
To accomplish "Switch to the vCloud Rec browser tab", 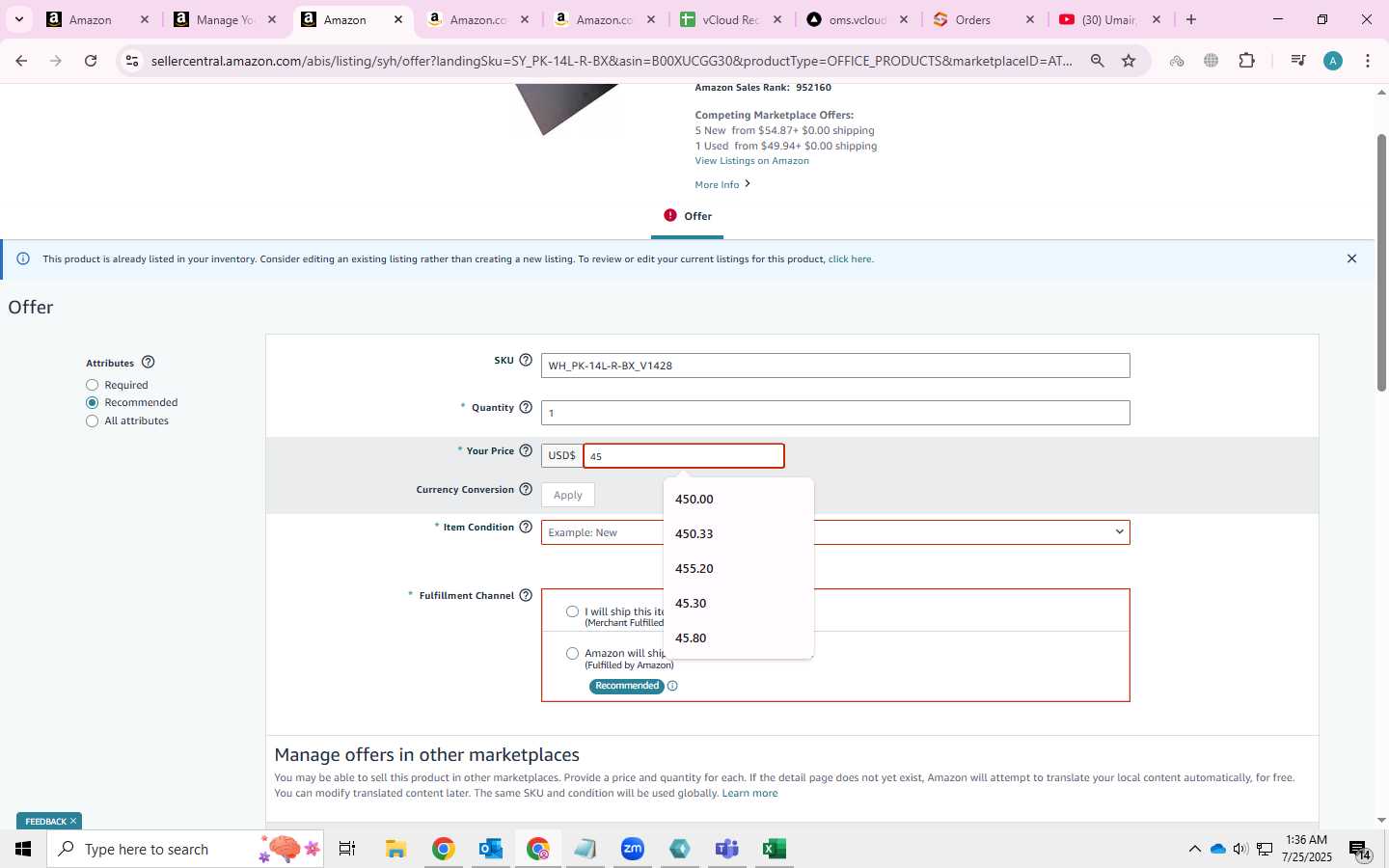I will [x=730, y=19].
